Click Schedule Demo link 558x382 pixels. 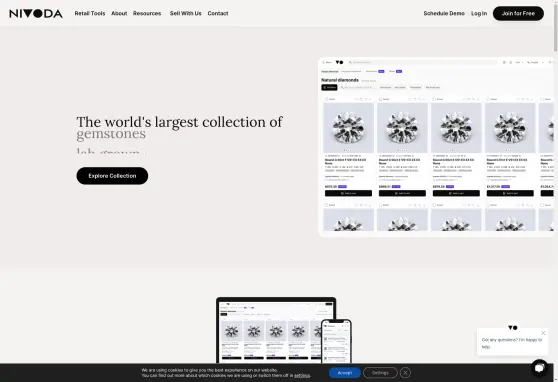pos(444,14)
